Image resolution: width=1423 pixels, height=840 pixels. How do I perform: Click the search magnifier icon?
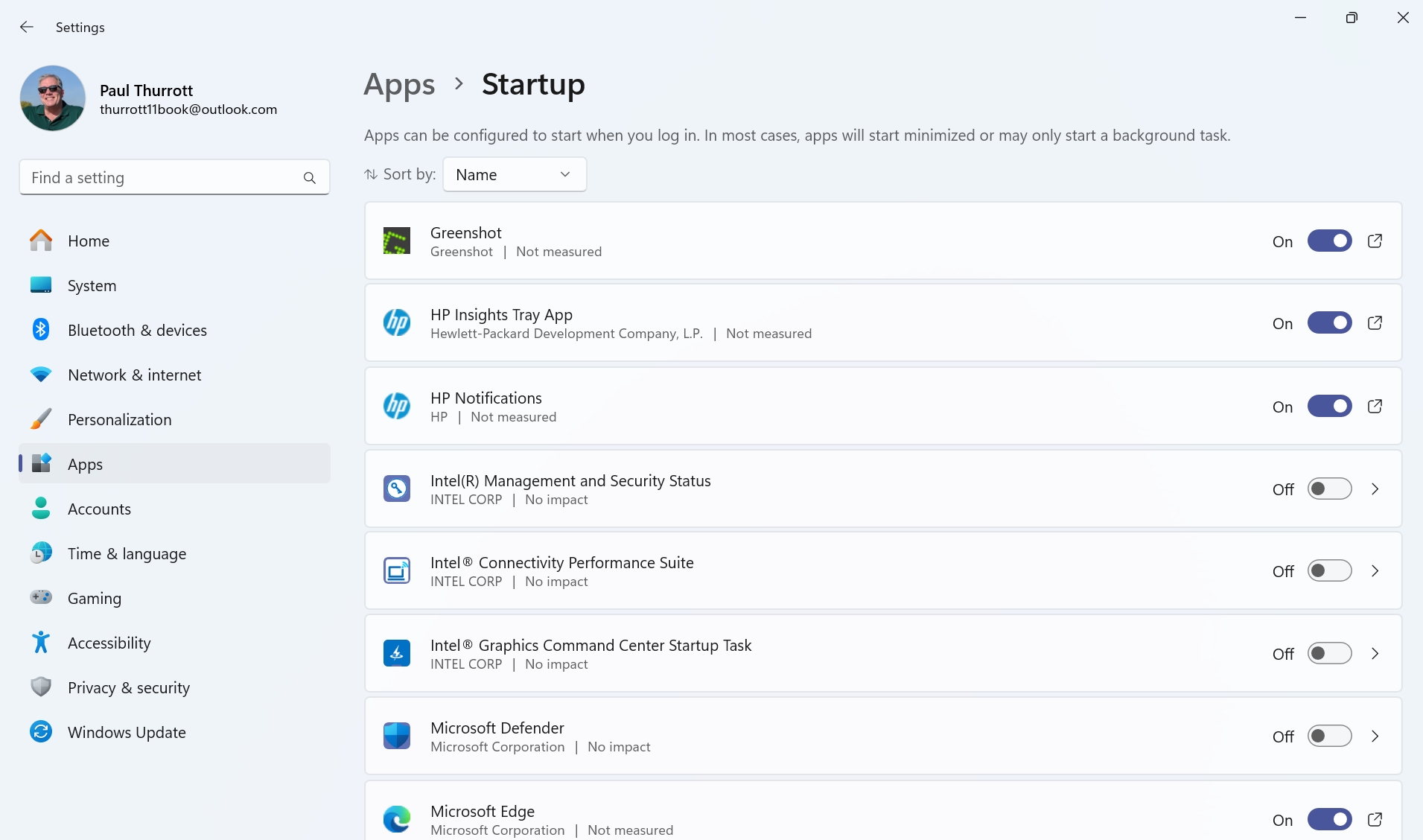point(310,178)
